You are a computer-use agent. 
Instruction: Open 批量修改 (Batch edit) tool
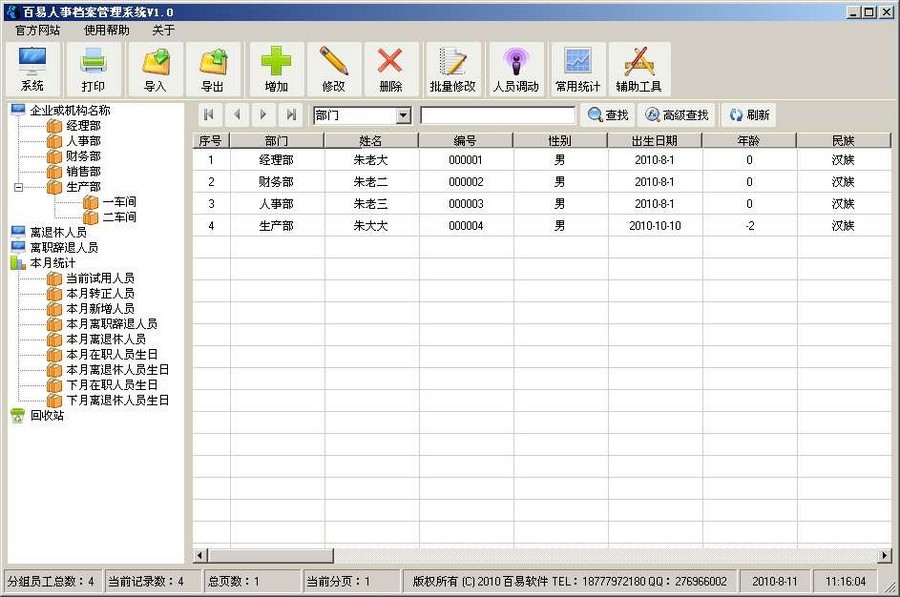pos(453,68)
